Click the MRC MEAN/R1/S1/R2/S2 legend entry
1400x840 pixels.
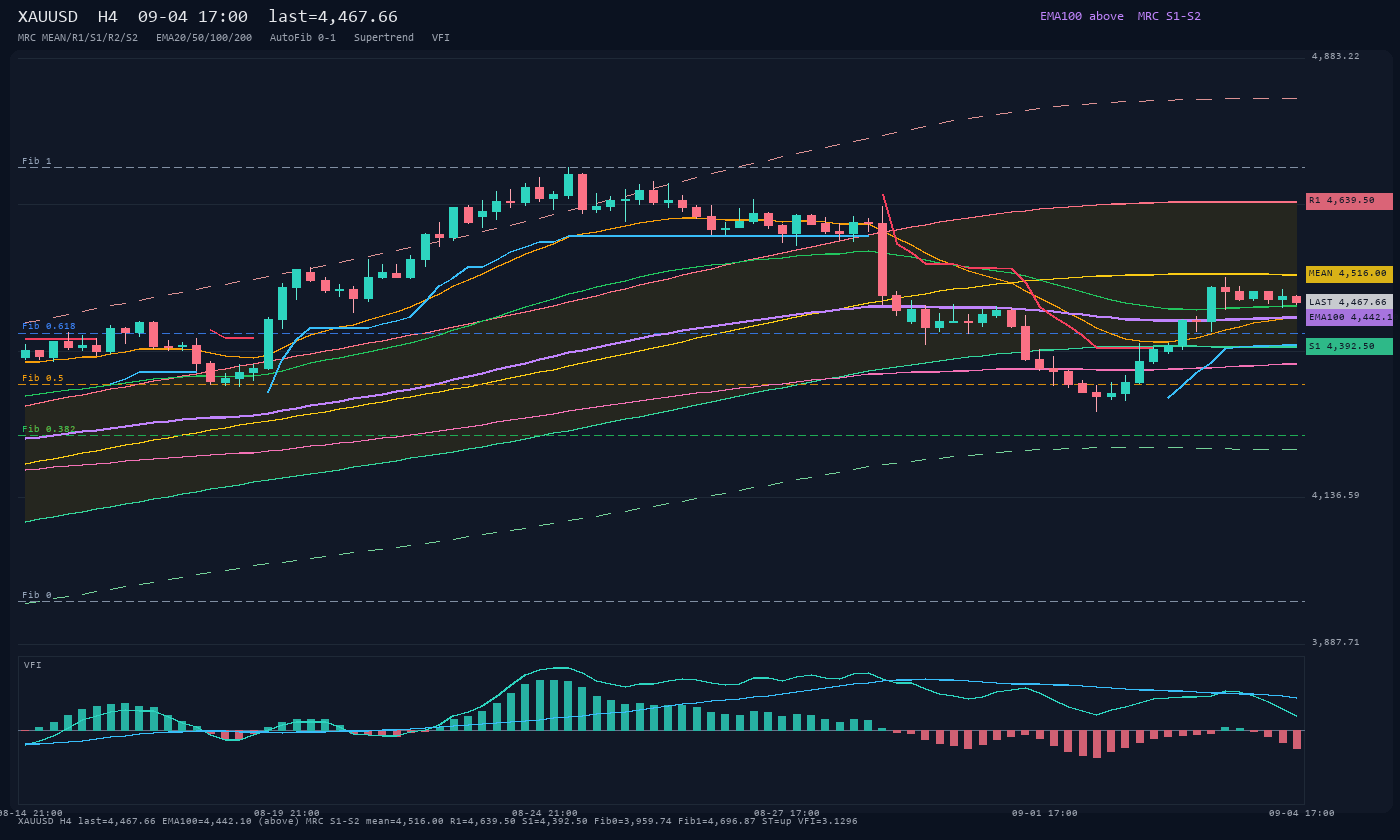coord(78,38)
